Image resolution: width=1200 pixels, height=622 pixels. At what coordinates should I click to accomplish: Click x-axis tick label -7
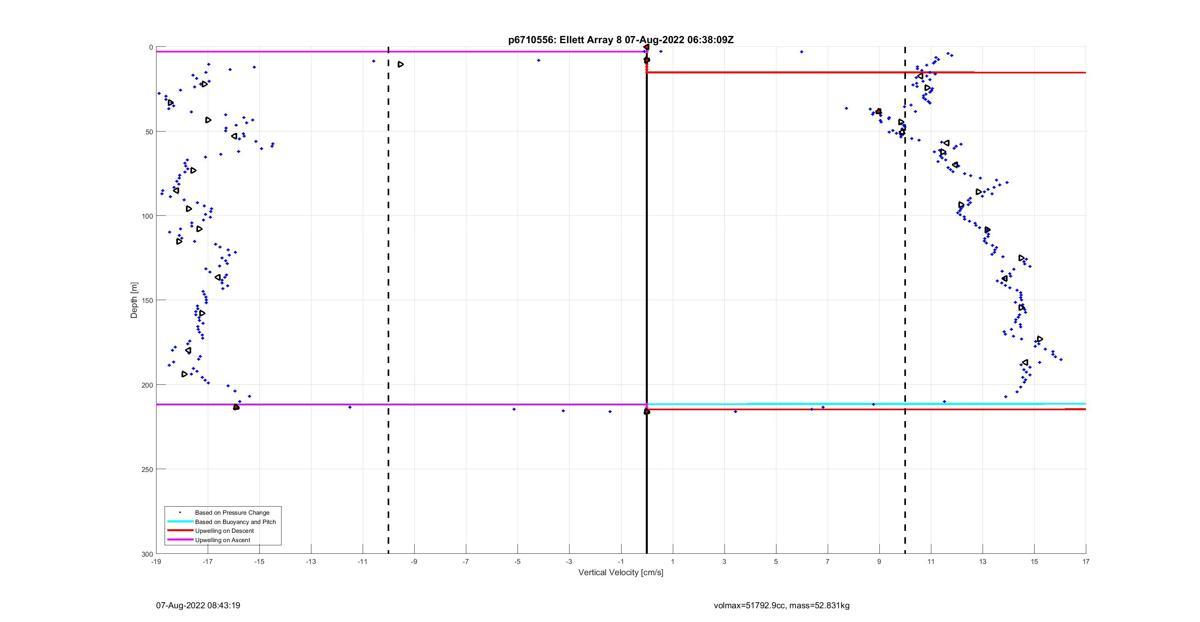(466, 562)
